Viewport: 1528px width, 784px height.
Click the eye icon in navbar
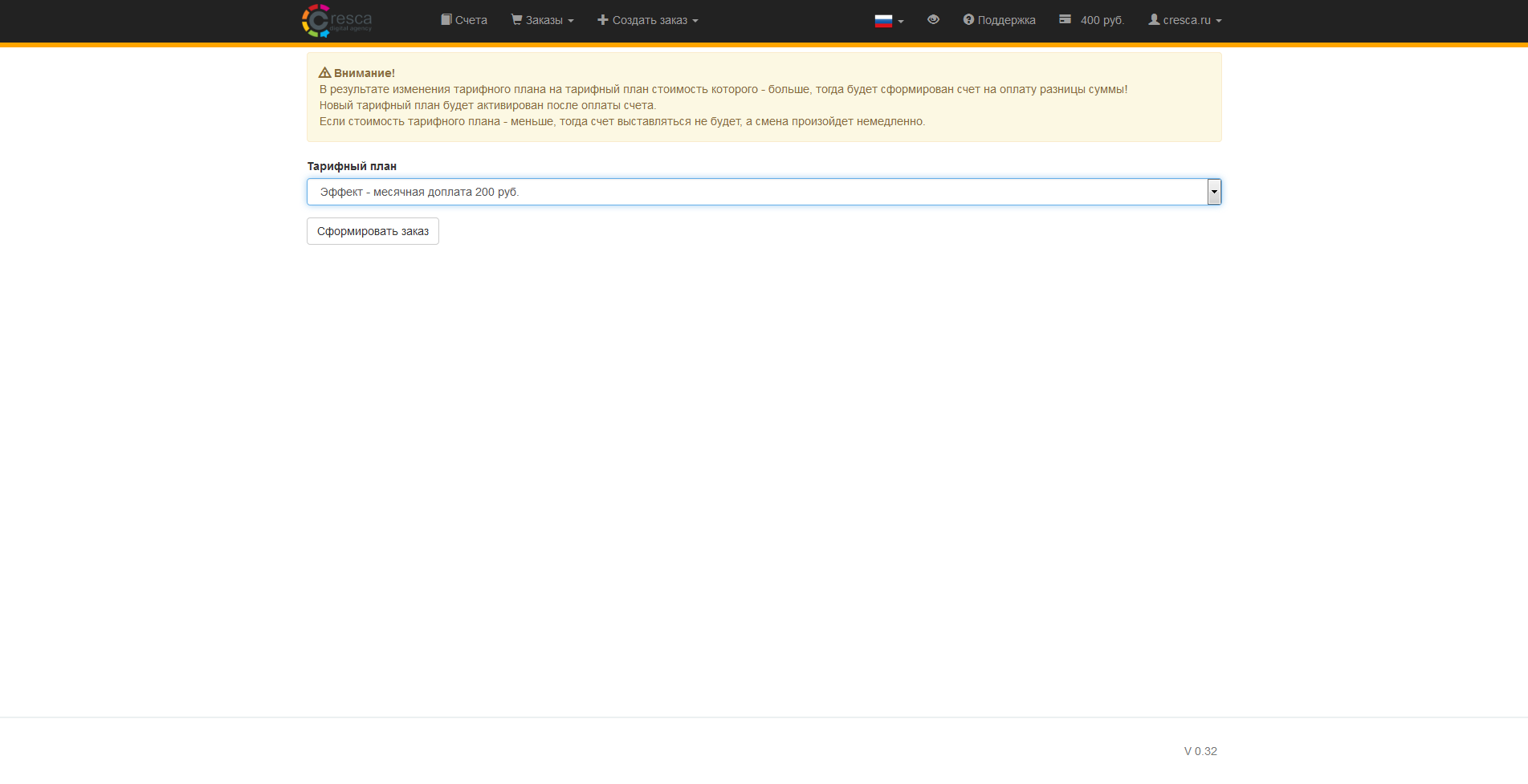(x=933, y=19)
